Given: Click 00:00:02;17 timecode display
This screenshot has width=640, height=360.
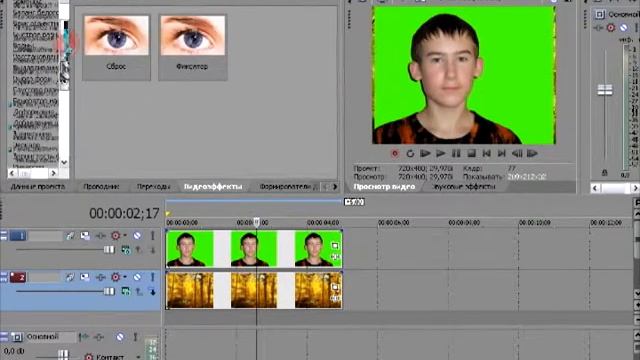Looking at the screenshot, I should point(124,213).
